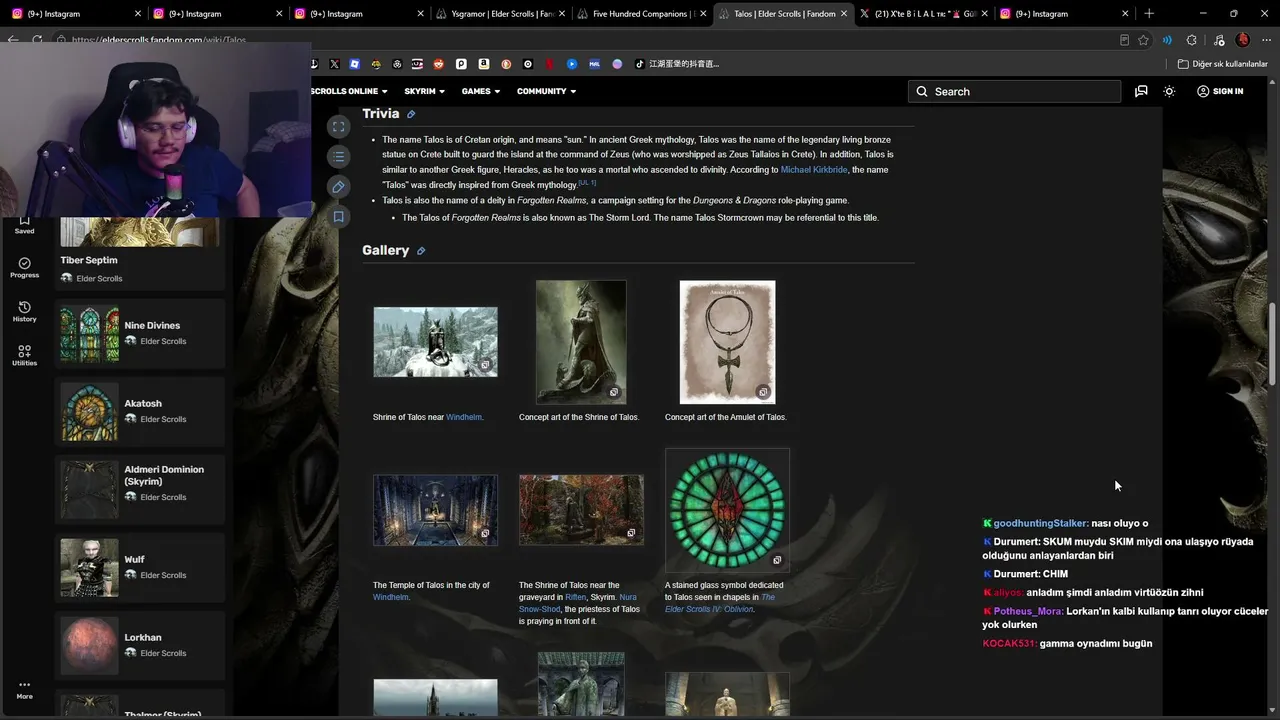1280x720 pixels.
Task: Click chat username Potheus_Mora
Action: click(1028, 611)
